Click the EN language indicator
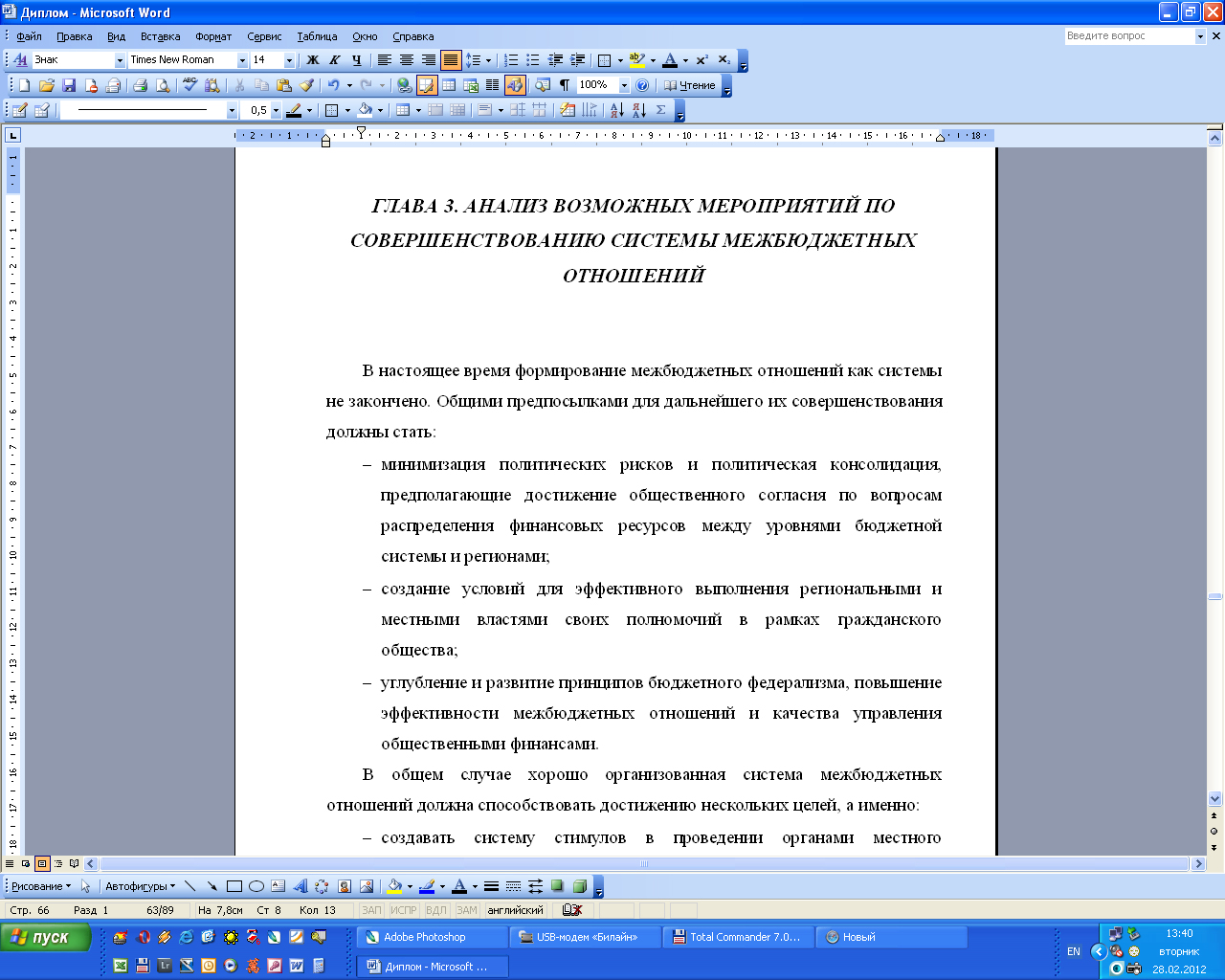 [1074, 951]
